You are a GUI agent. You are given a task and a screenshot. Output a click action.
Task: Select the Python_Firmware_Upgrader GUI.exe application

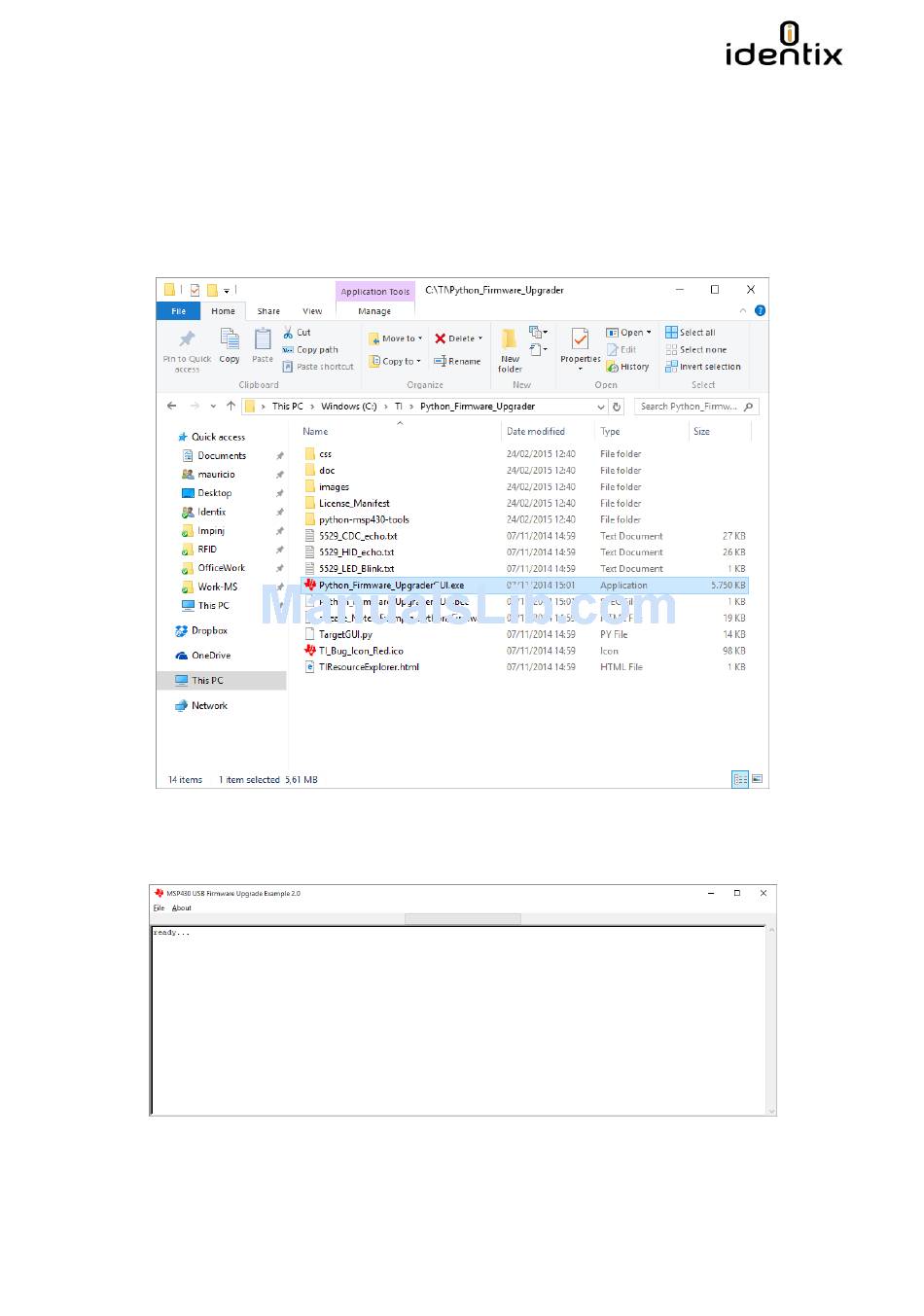[x=384, y=586]
